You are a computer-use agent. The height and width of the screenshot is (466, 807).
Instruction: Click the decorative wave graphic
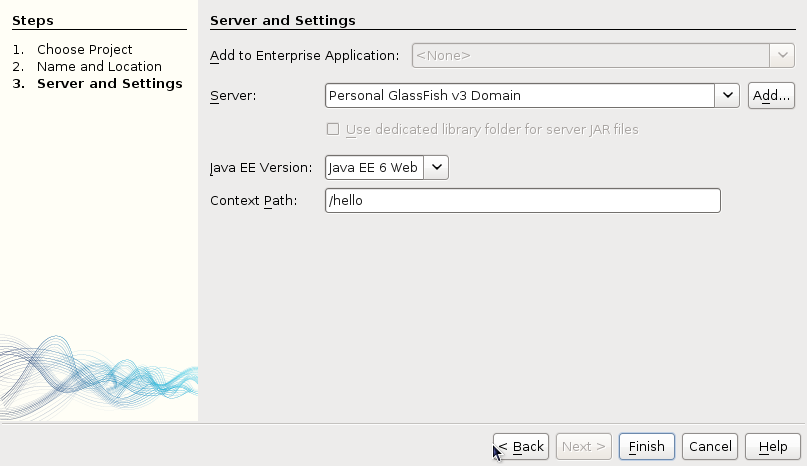[99, 377]
